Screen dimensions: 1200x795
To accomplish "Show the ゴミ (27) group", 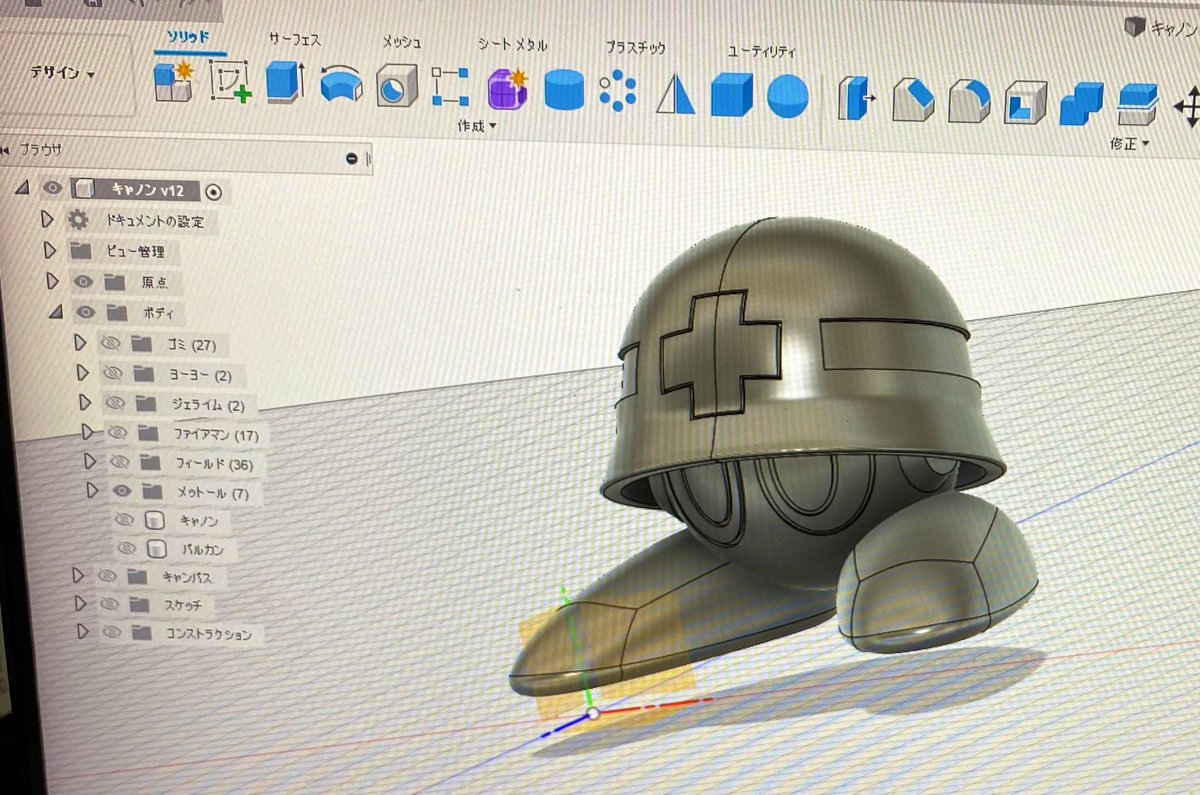I will (x=111, y=344).
